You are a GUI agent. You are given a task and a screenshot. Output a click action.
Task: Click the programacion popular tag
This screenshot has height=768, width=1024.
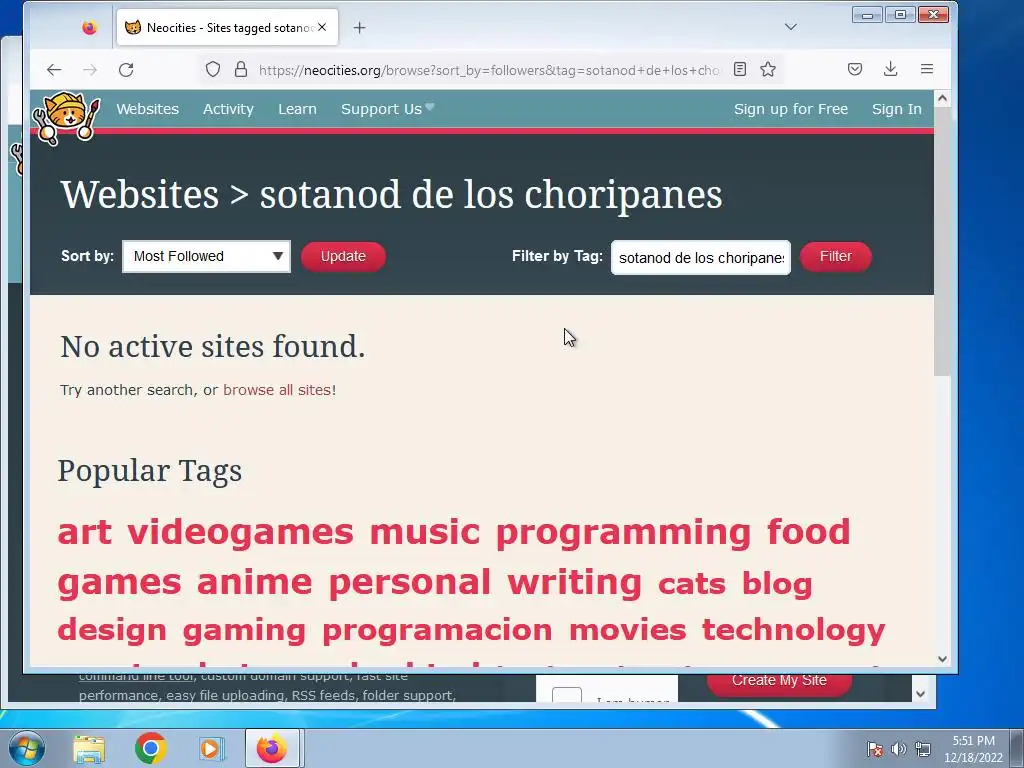[437, 630]
